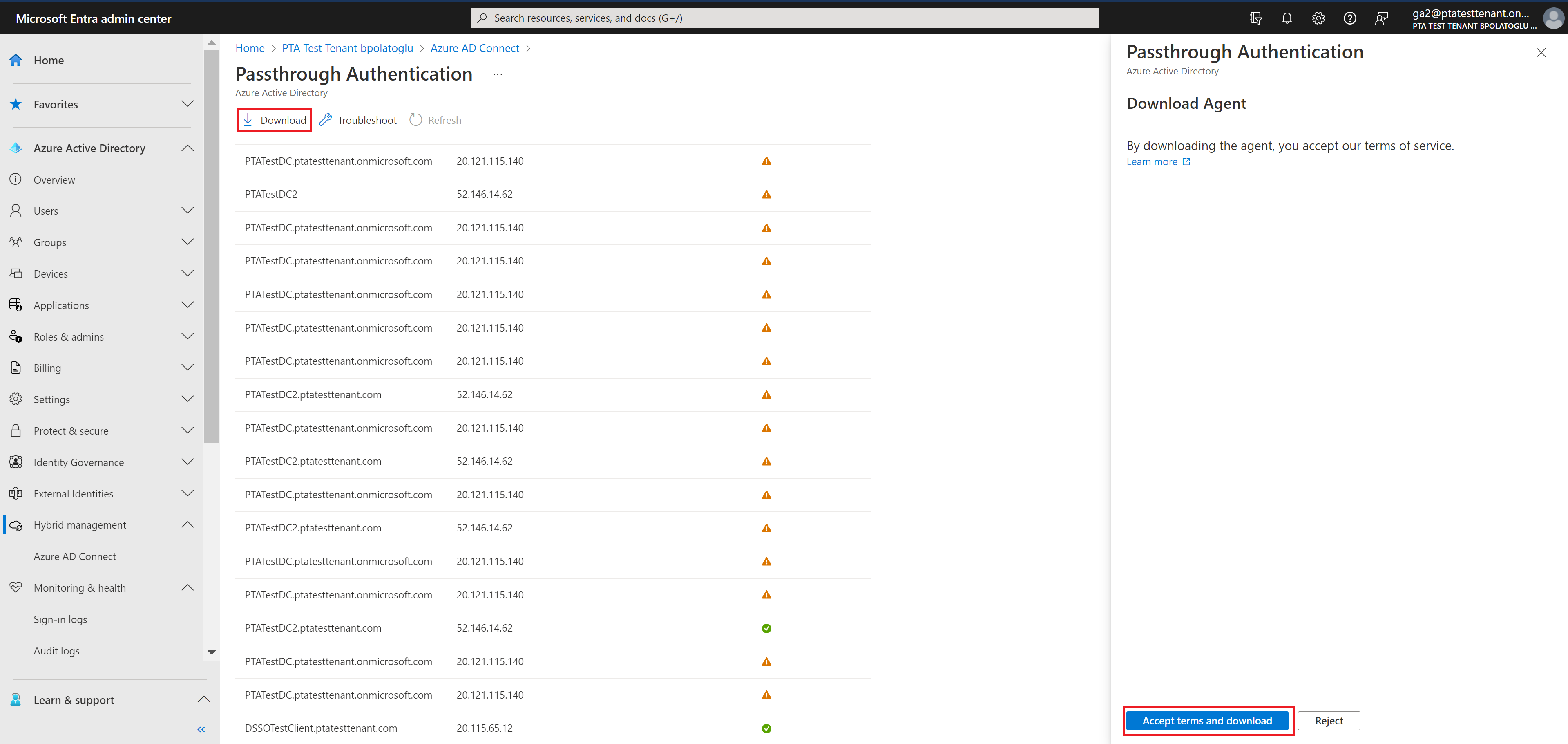Viewport: 1568px width, 744px height.
Task: Open Azure AD Connect in the sidebar
Action: tap(74, 556)
